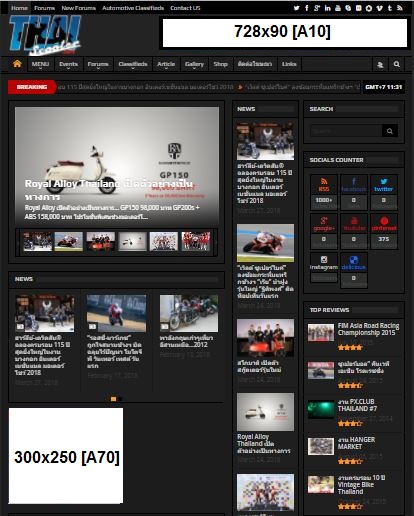414x516 pixels.
Task: Select third slider thumbnail of people group
Action: coord(100,241)
